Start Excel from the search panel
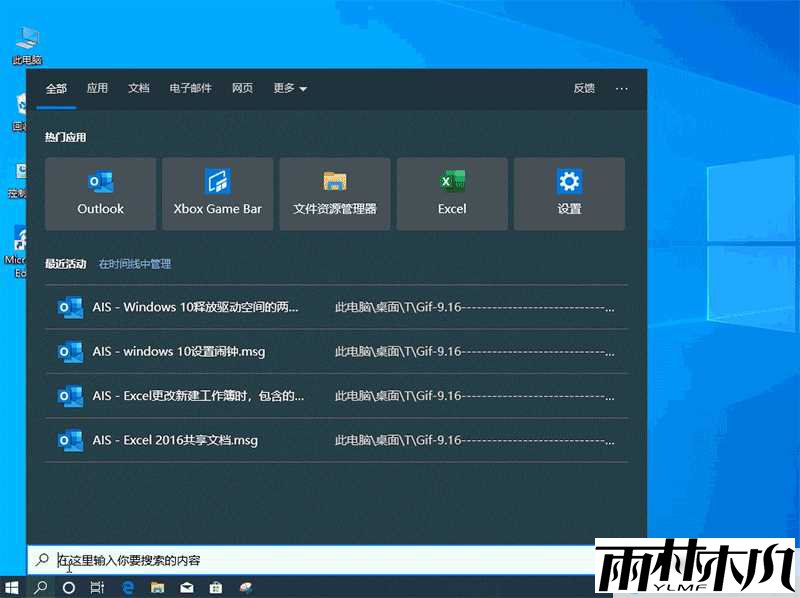Image resolution: width=800 pixels, height=598 pixels. (x=452, y=193)
